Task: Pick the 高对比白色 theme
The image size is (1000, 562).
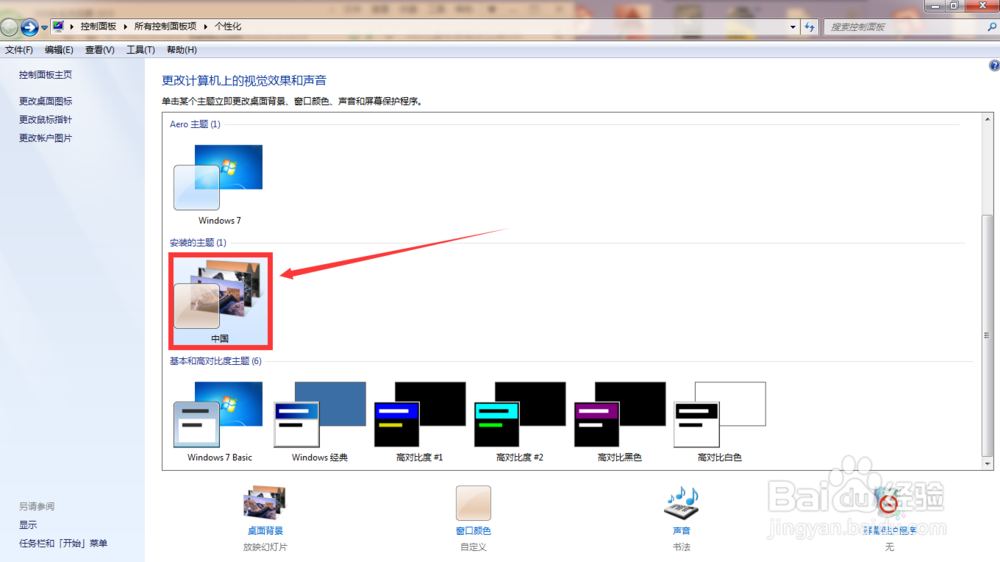Action: (x=719, y=422)
